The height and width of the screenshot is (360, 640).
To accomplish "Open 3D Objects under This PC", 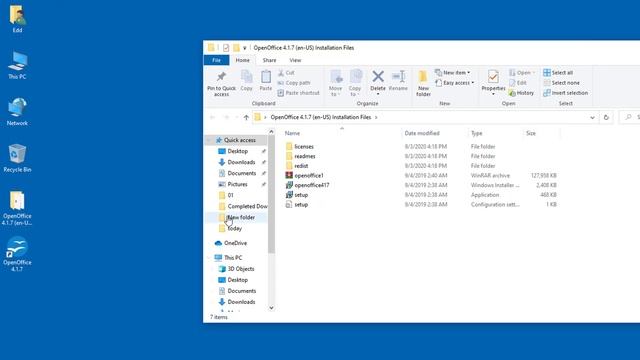I will [240, 269].
